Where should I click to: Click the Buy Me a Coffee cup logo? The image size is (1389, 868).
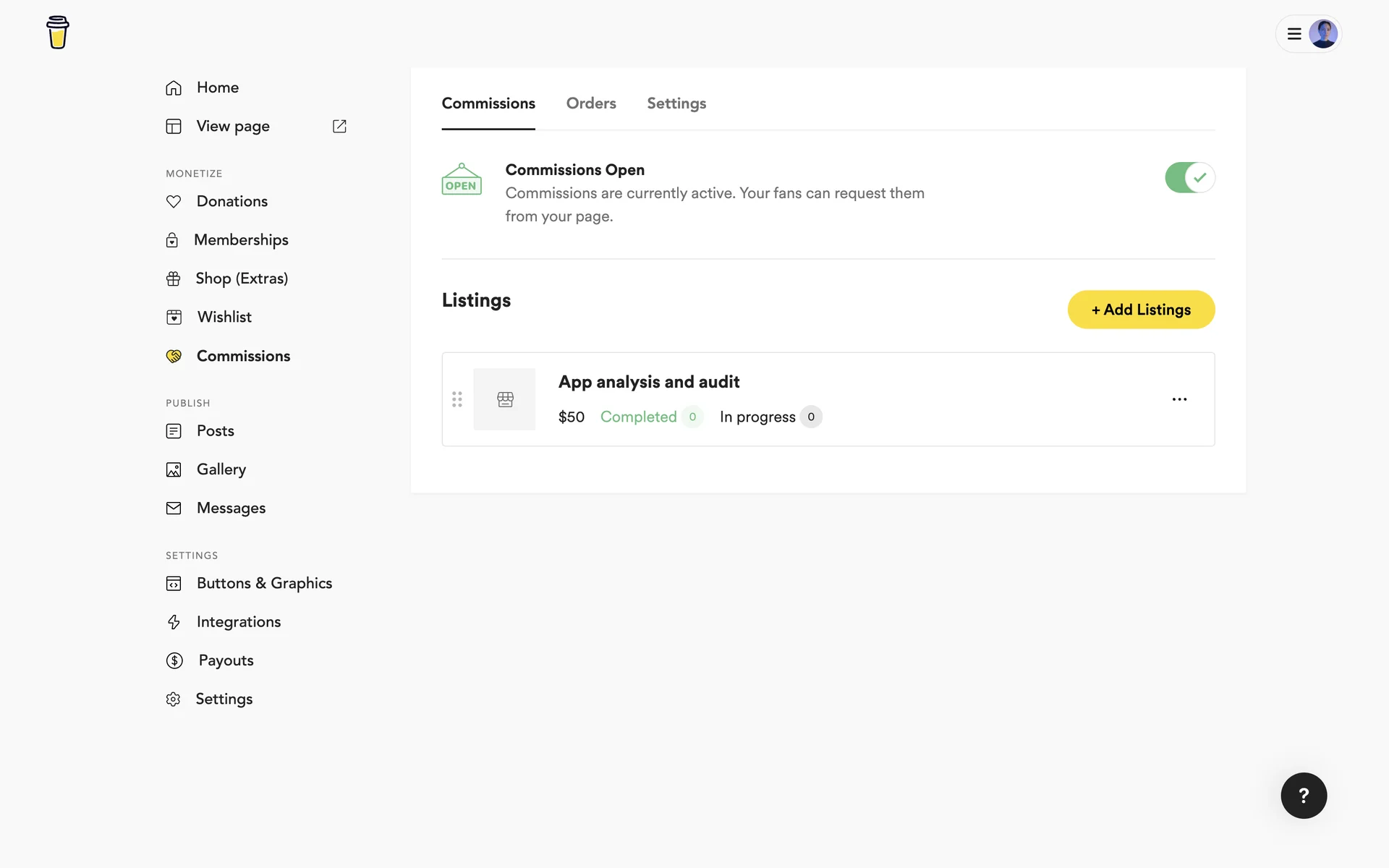pyautogui.click(x=57, y=33)
